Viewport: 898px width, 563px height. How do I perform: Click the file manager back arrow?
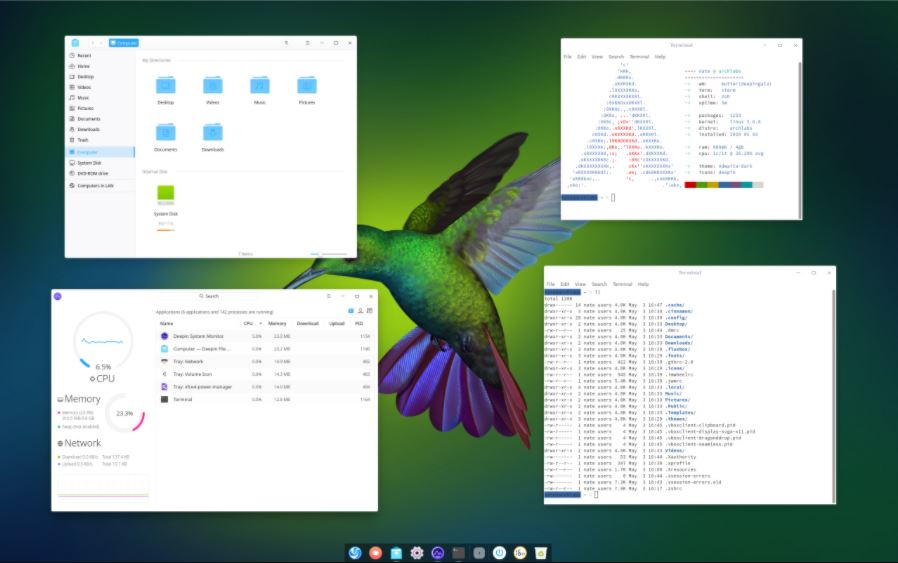pos(92,42)
